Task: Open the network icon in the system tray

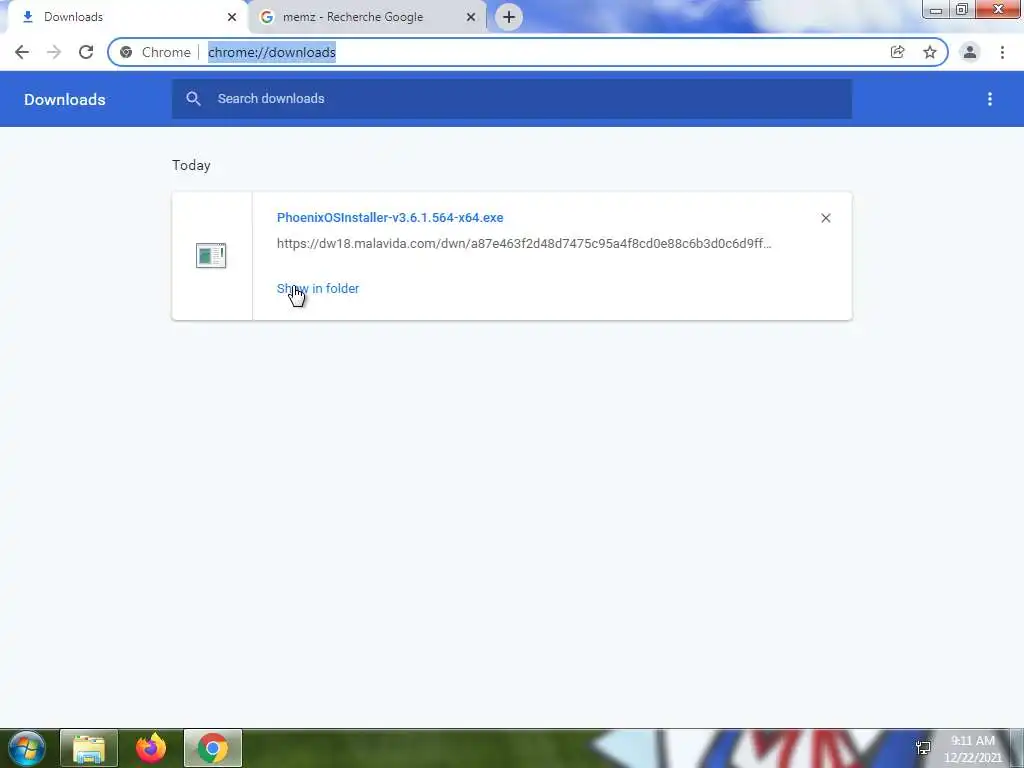Action: [x=923, y=748]
